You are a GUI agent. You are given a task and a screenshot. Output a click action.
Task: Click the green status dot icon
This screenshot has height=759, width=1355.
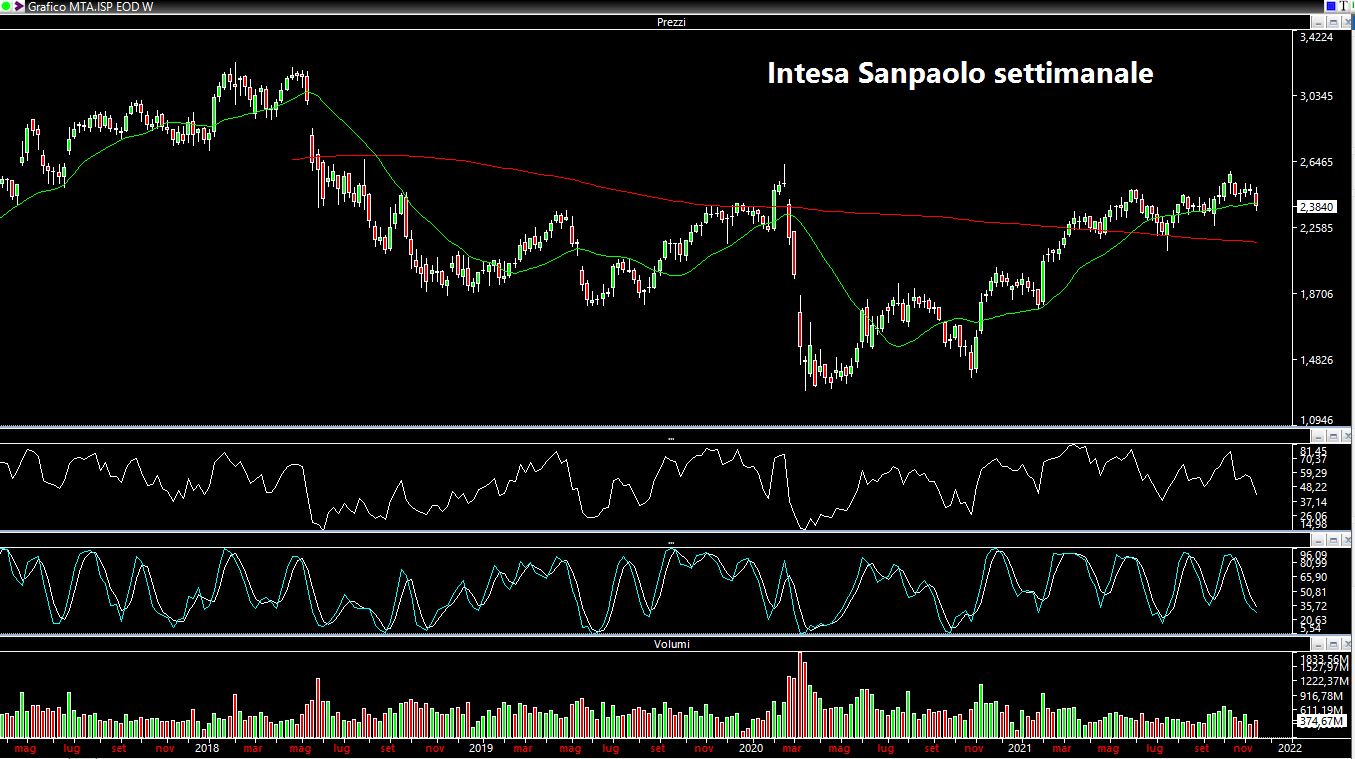pyautogui.click(x=6, y=7)
